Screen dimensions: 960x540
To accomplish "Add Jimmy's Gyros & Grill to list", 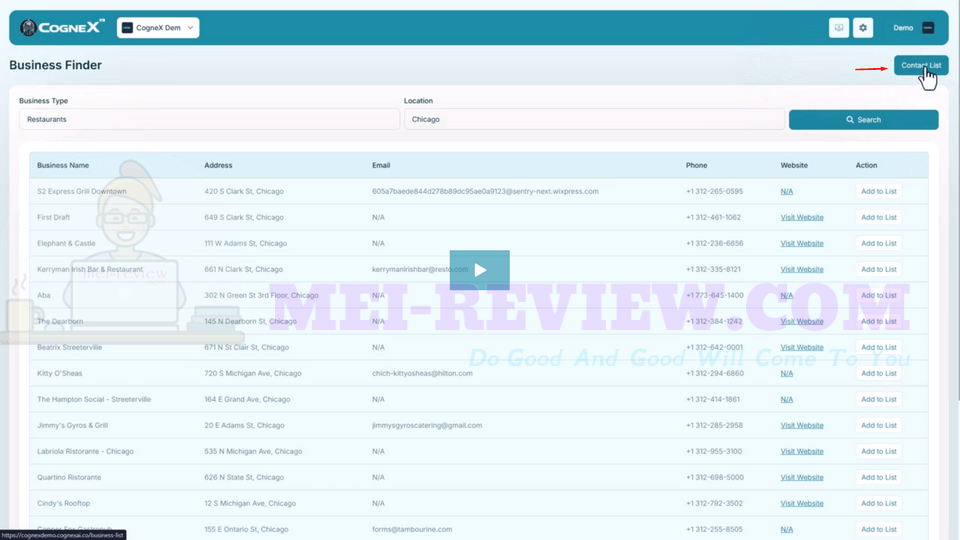I will point(879,426).
